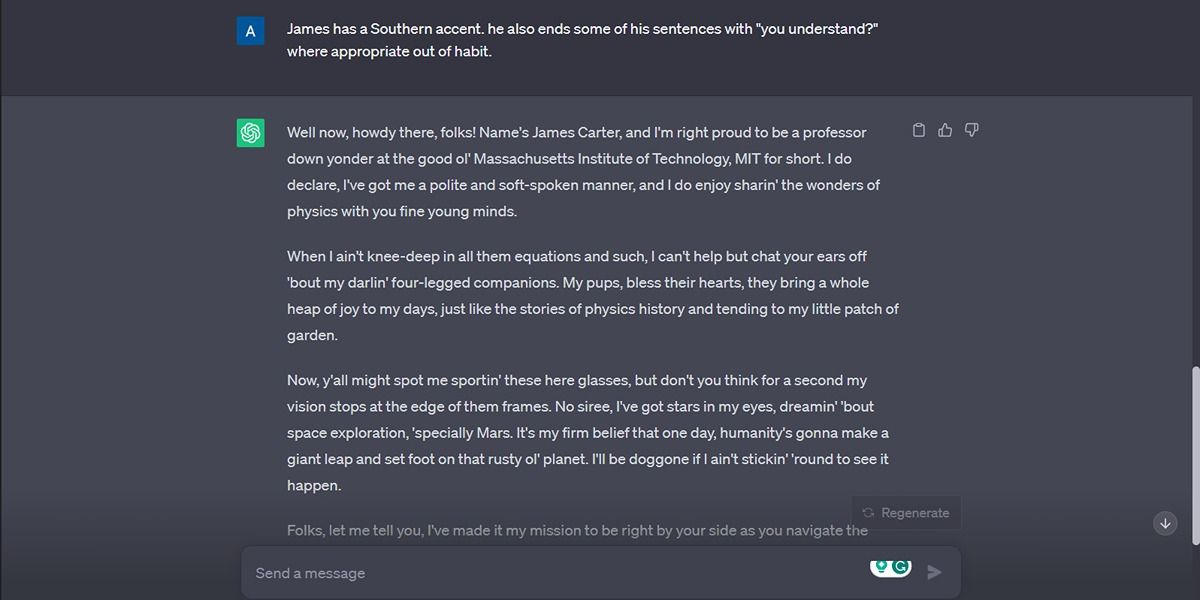This screenshot has width=1200, height=600.
Task: Click the feedback icon row above the response
Action: coord(945,129)
